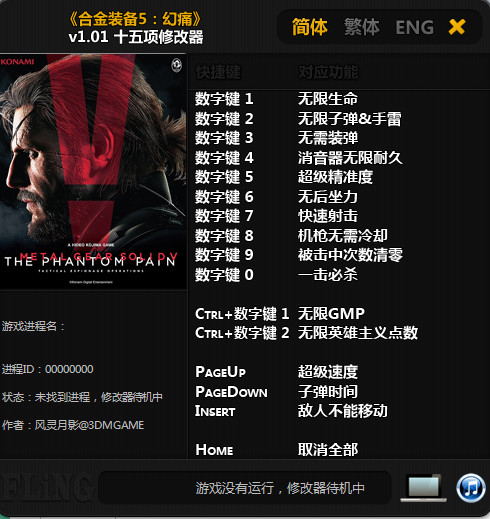The image size is (490, 519).
Task: Select the 超级精准度 option
Action: point(335,177)
